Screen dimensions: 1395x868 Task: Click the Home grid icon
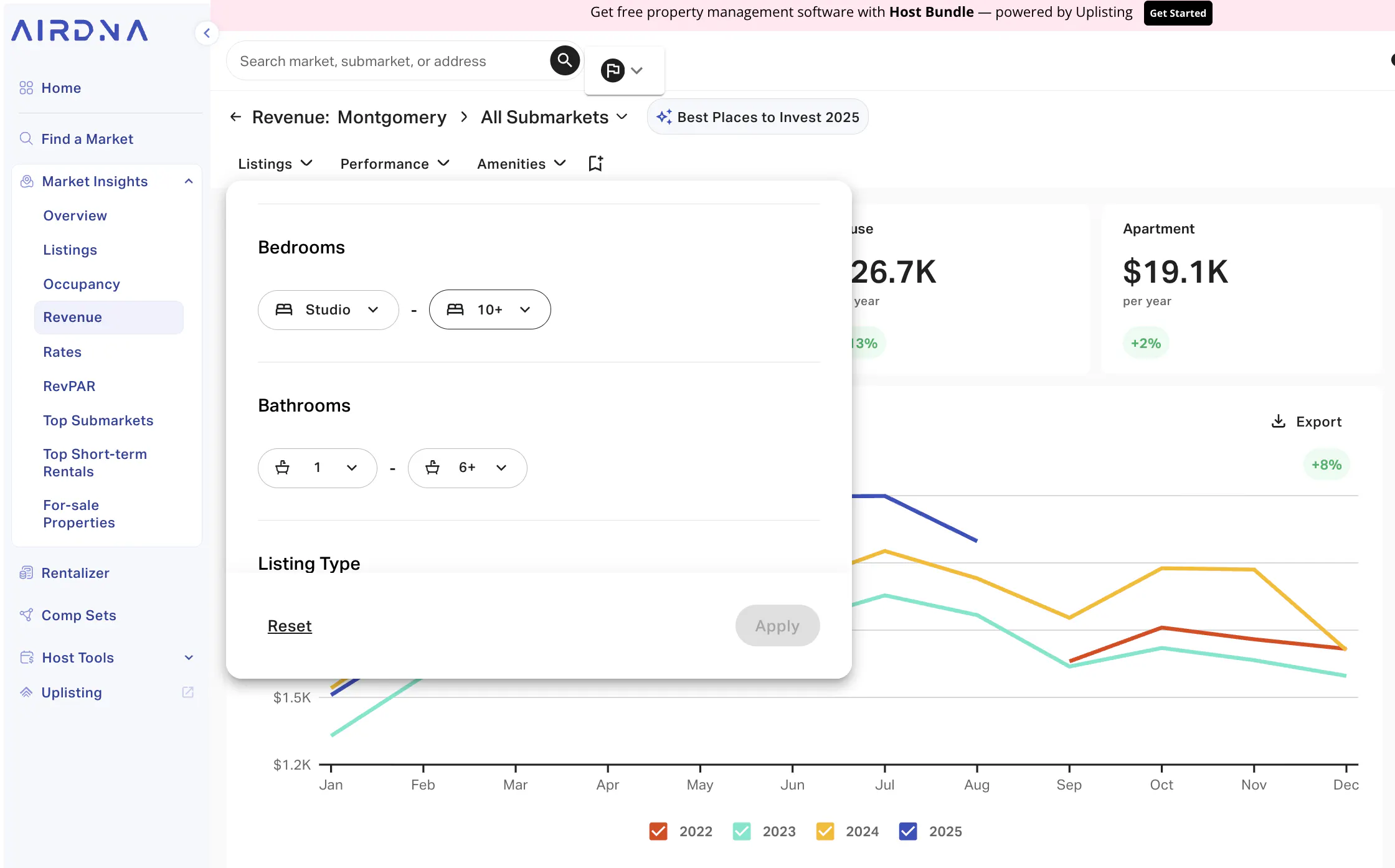[26, 88]
